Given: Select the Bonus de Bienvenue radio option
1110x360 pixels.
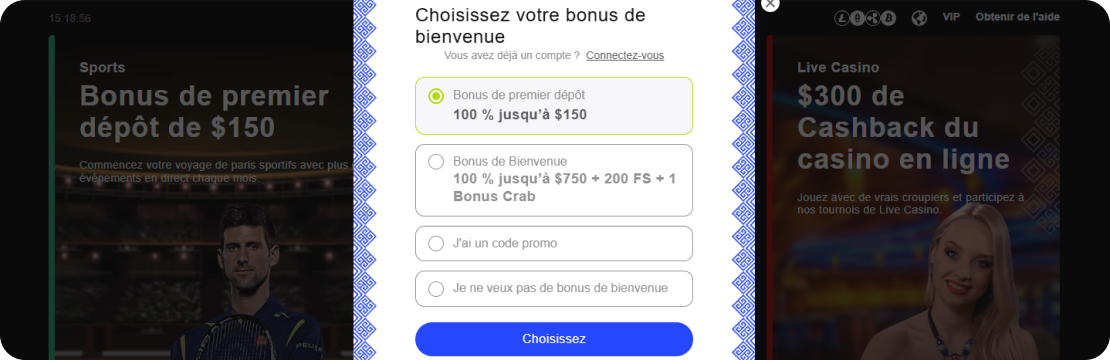Looking at the screenshot, I should tap(436, 162).
